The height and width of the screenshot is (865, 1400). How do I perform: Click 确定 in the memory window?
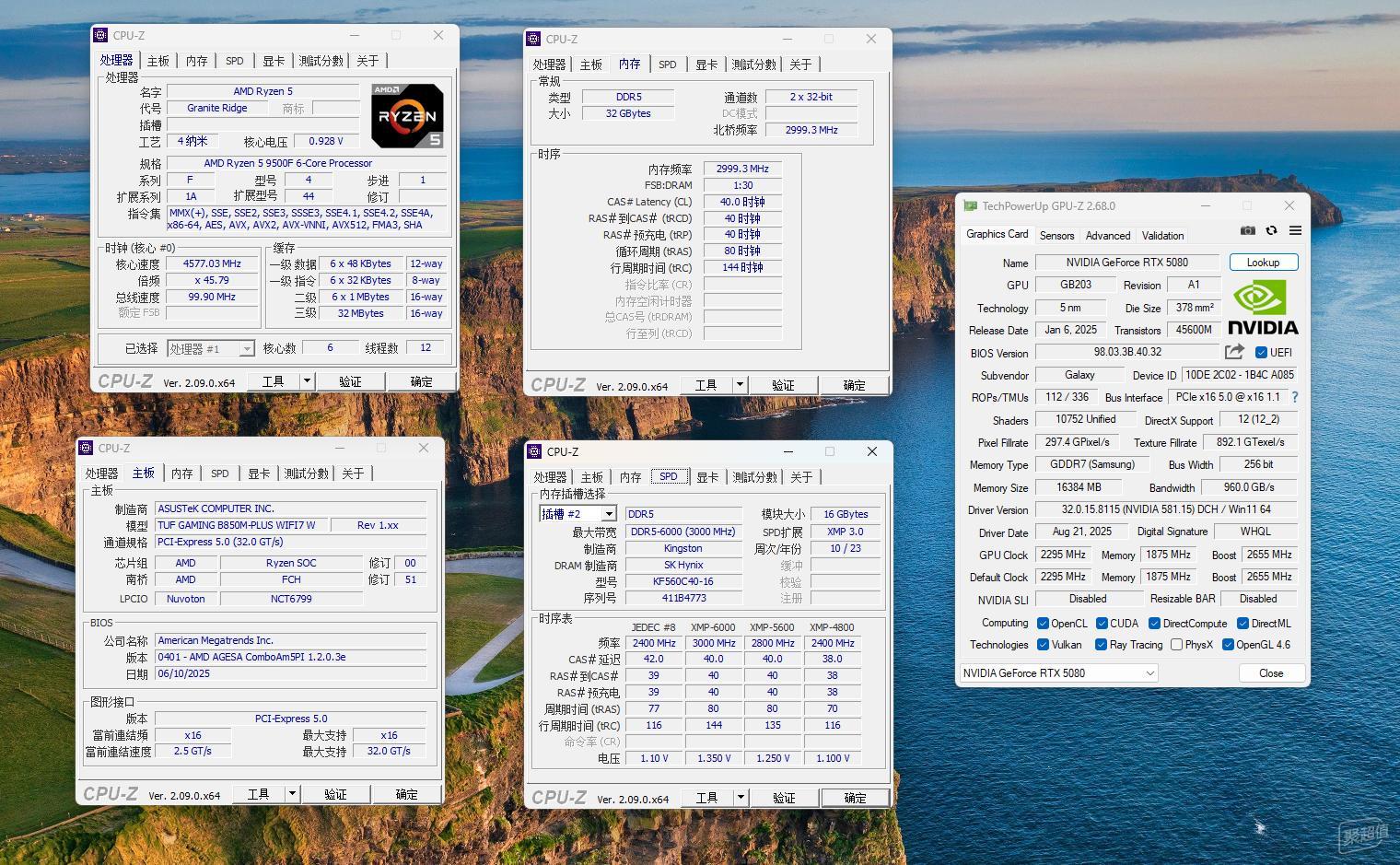854,385
